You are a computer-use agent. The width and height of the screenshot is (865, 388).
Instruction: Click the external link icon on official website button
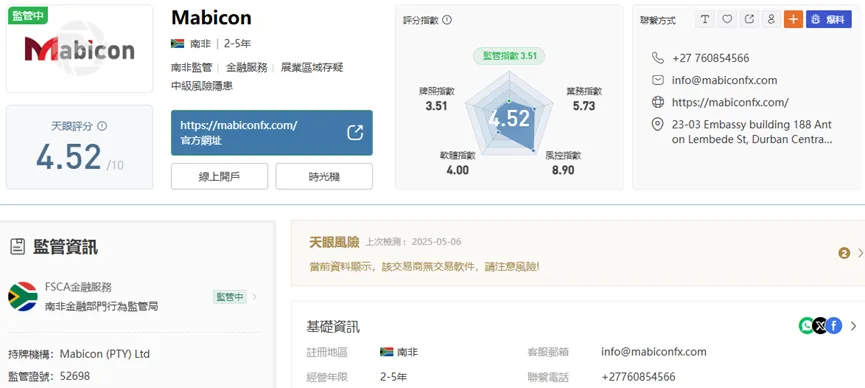pyautogui.click(x=355, y=132)
